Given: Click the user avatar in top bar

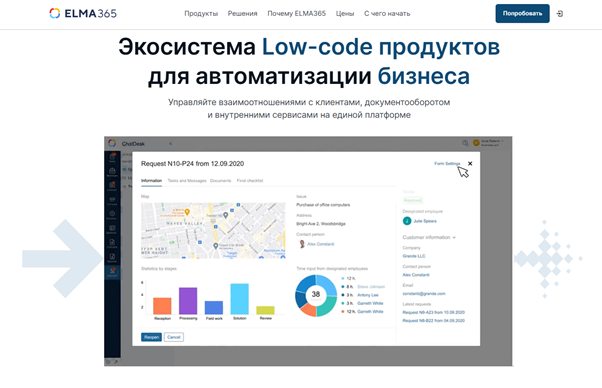Looking at the screenshot, I should tap(476, 143).
